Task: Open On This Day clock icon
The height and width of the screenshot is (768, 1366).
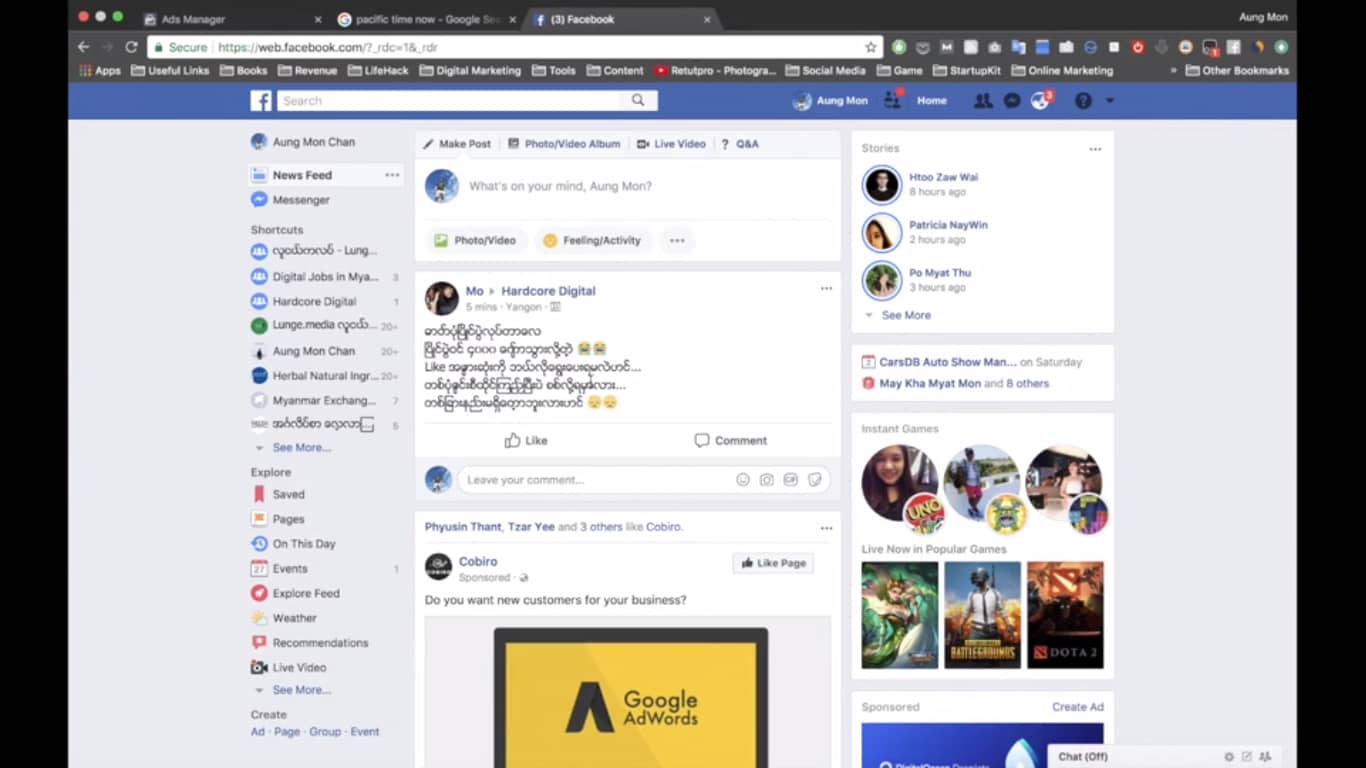Action: (x=259, y=544)
